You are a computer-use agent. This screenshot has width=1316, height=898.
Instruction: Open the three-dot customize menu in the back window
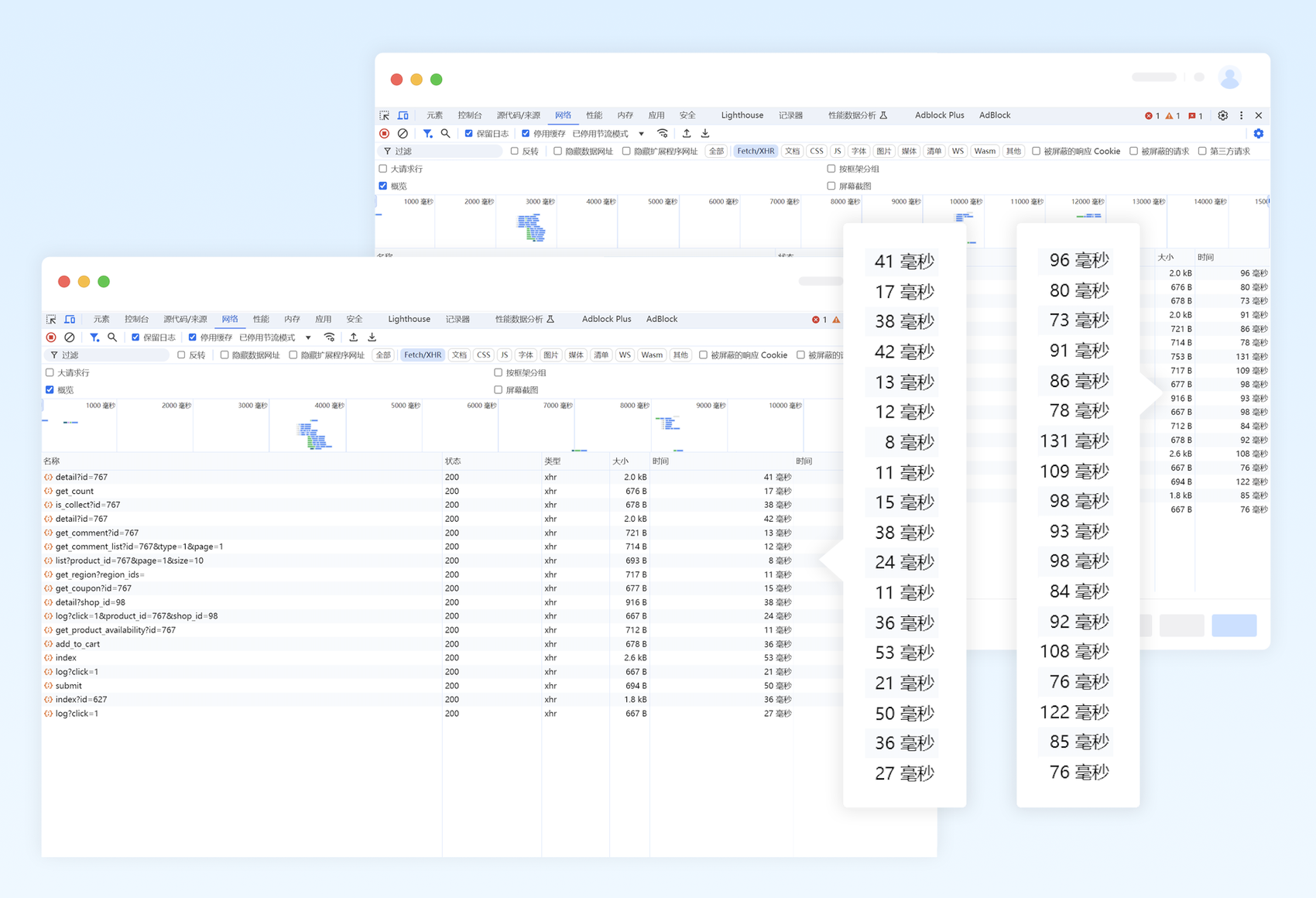click(x=1241, y=115)
